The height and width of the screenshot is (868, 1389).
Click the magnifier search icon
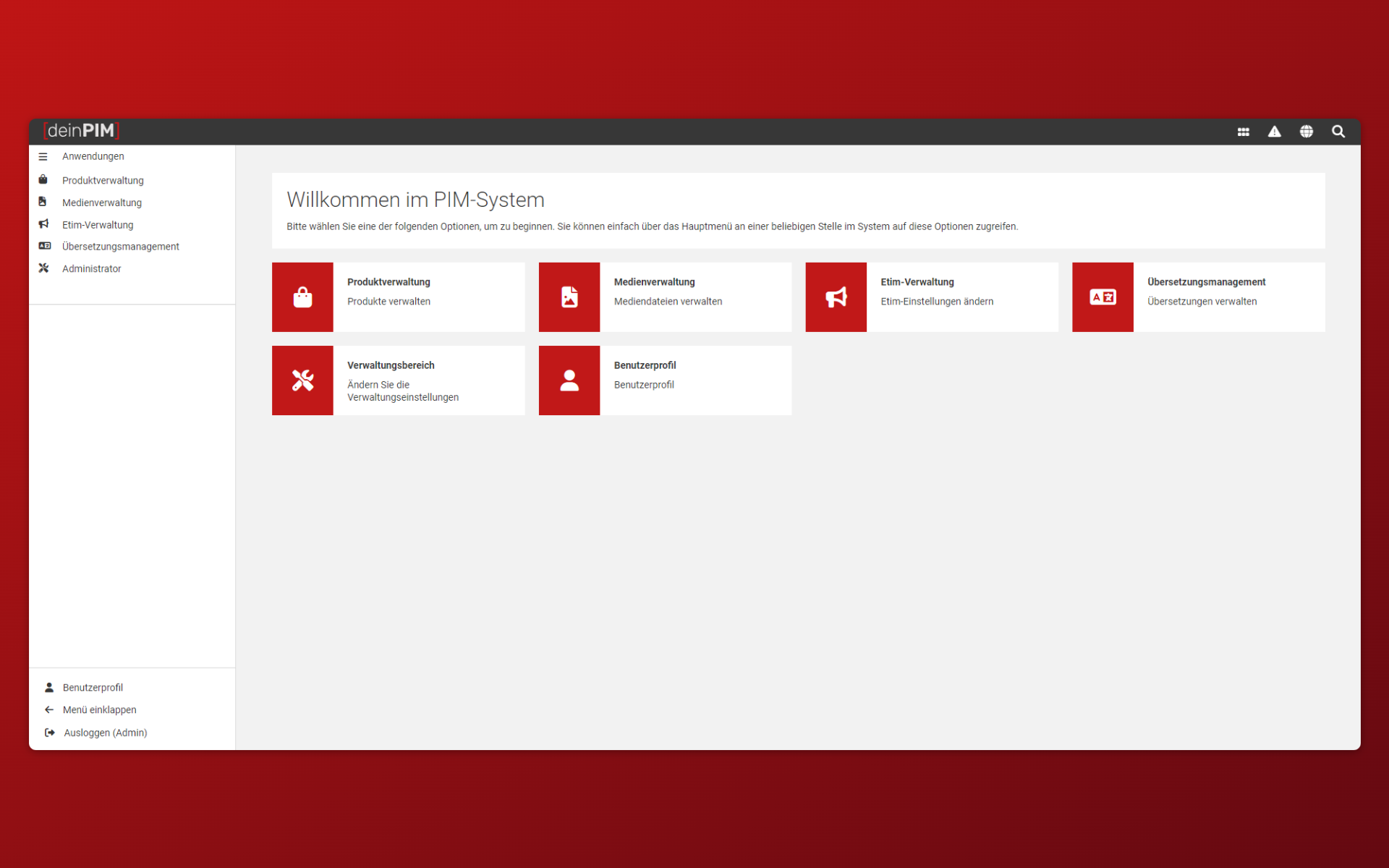[x=1338, y=132]
